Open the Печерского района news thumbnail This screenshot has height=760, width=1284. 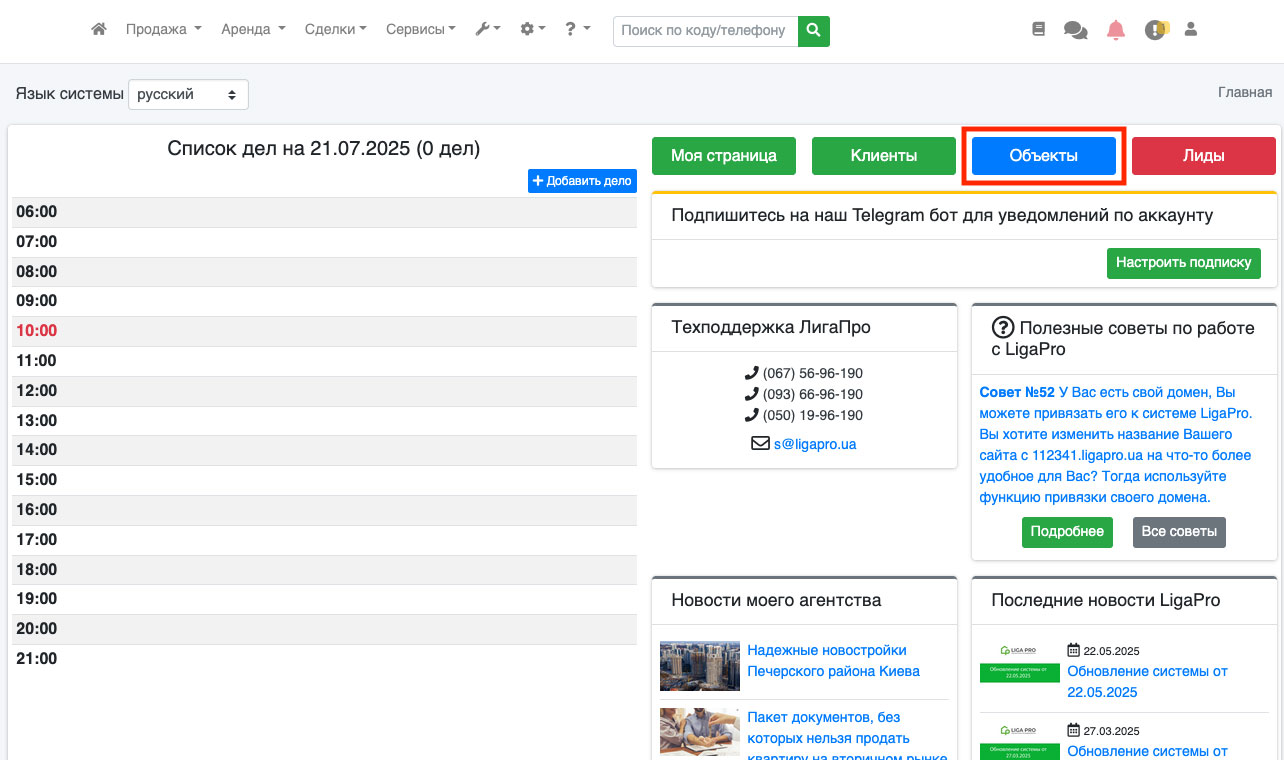(x=700, y=666)
